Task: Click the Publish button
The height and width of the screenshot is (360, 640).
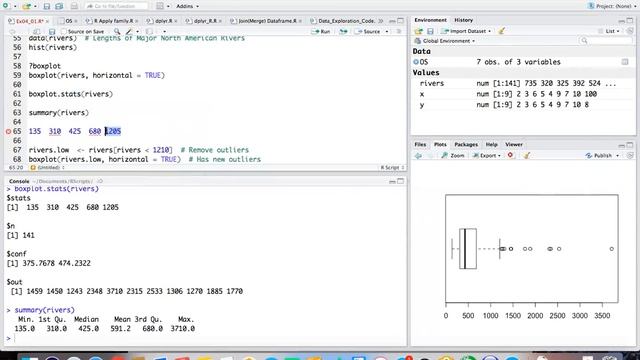Action: click(x=598, y=156)
